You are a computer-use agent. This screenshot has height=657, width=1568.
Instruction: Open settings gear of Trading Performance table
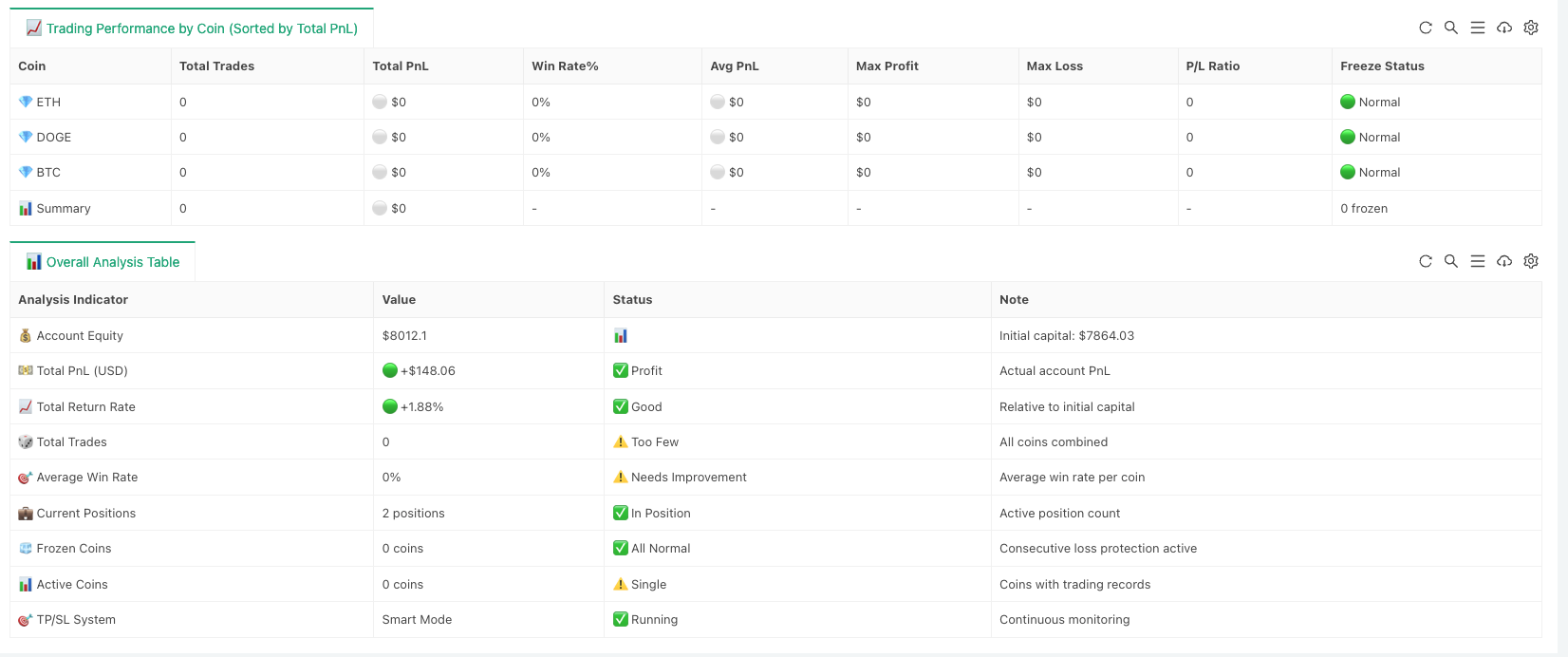point(1531,28)
